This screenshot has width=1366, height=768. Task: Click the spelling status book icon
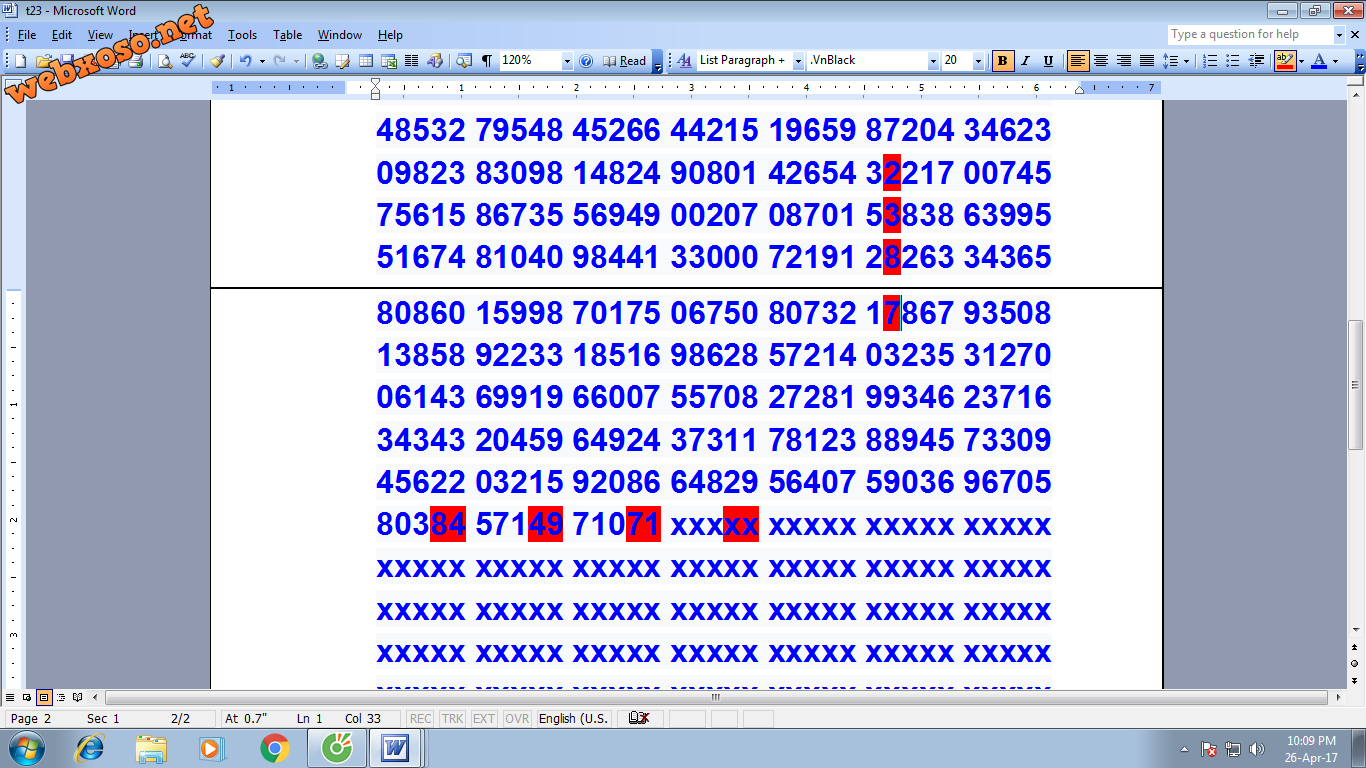pos(640,718)
